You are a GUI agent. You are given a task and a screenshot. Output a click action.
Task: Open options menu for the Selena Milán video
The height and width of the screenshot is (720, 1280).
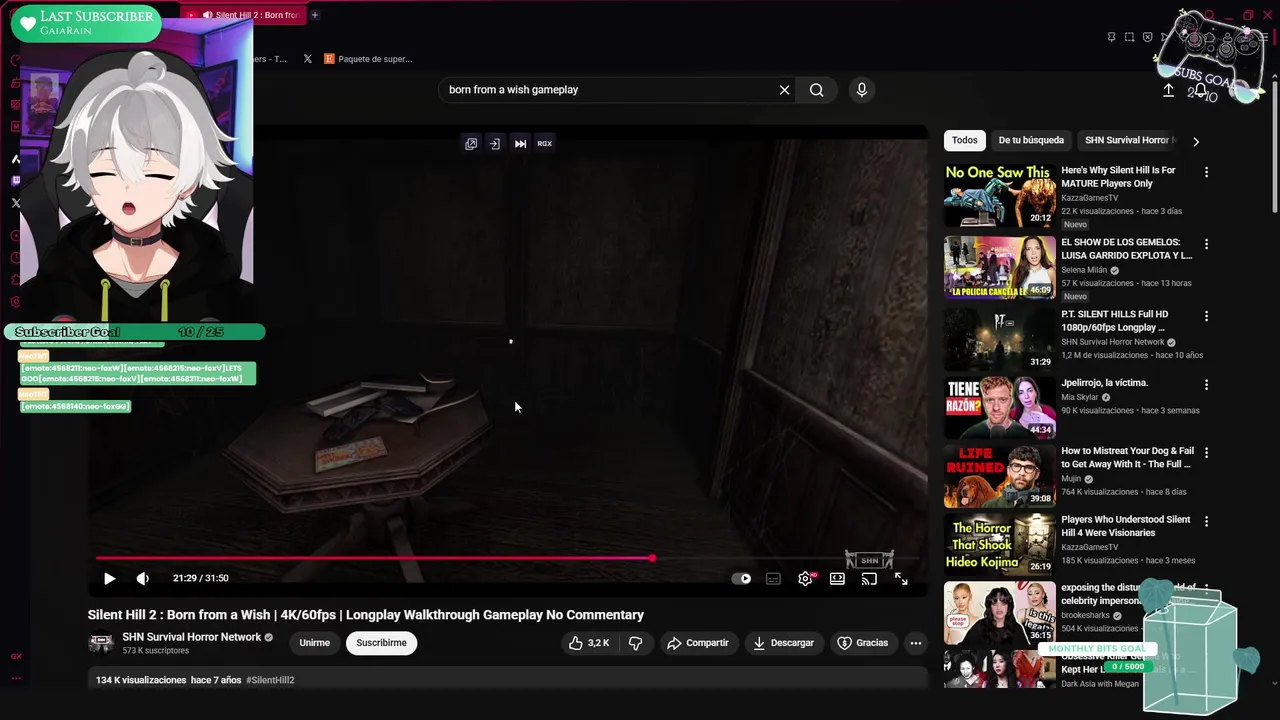pyautogui.click(x=1206, y=244)
